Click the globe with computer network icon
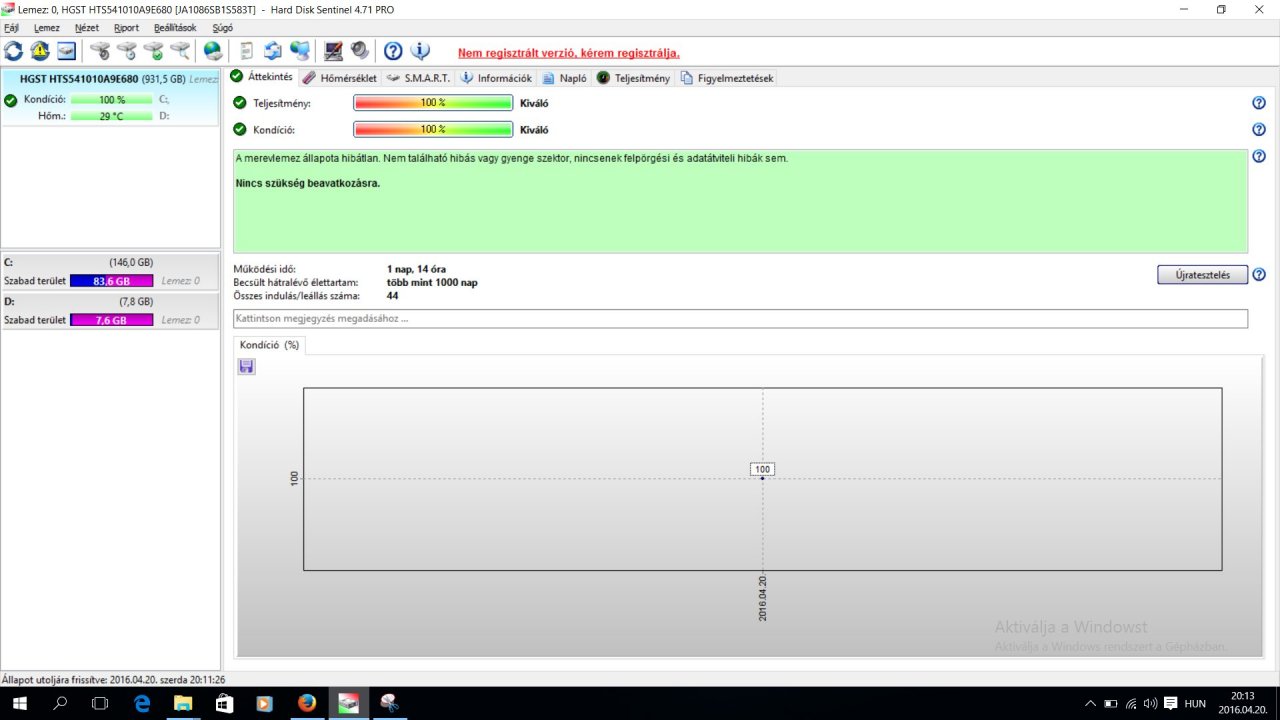 click(x=300, y=51)
